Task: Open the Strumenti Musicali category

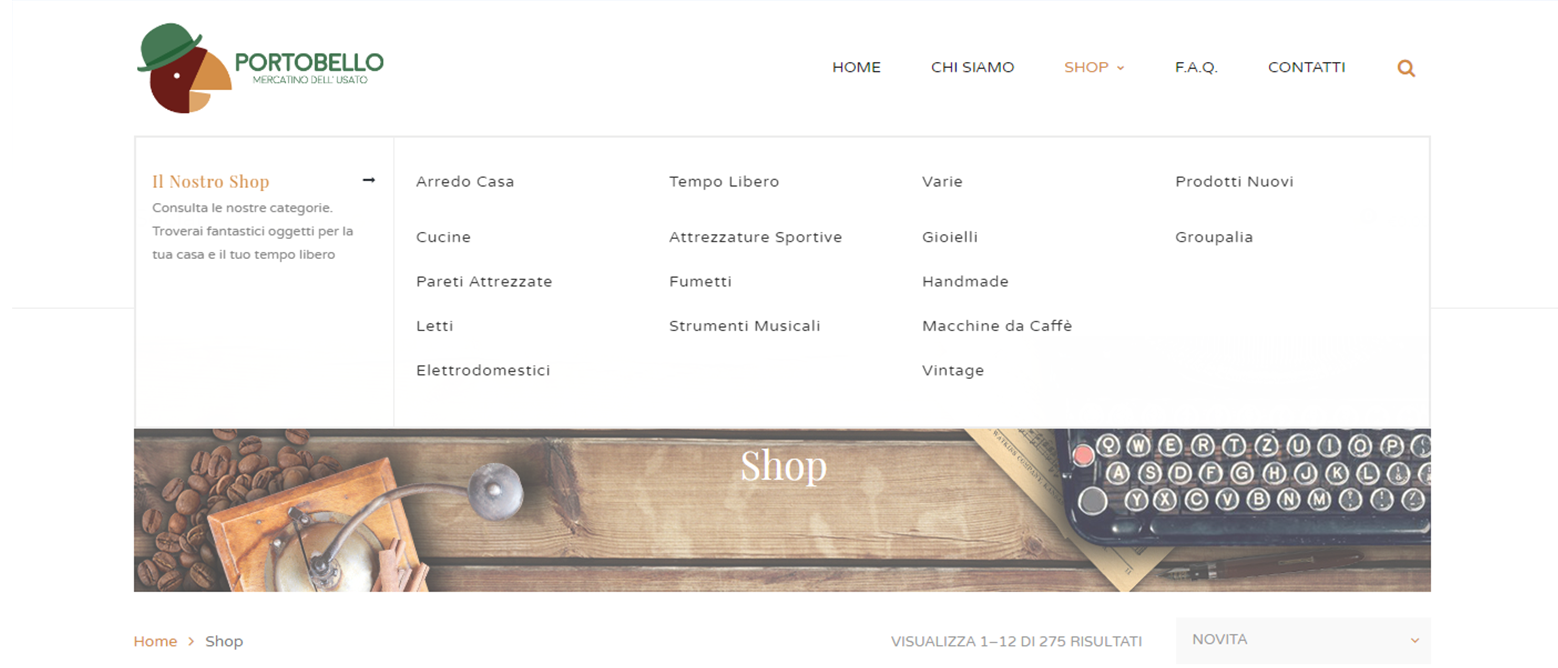Action: 744,326
